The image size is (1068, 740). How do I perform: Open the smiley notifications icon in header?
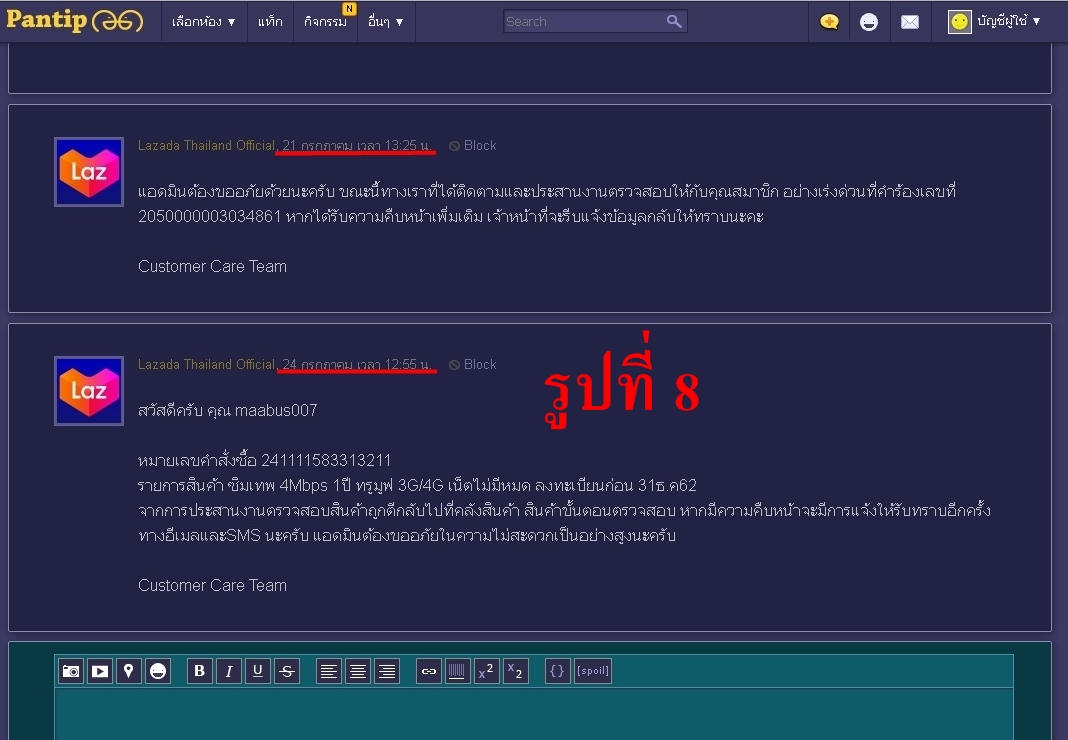869,22
